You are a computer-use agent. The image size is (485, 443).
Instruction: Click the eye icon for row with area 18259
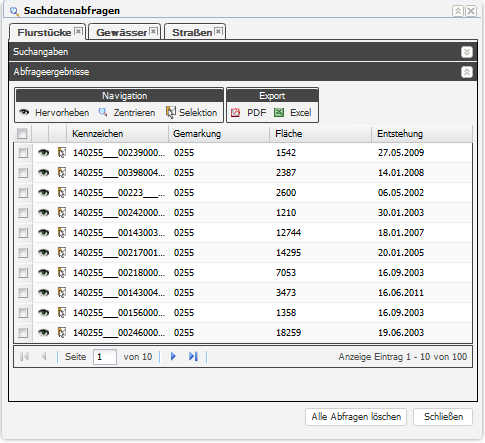point(43,333)
